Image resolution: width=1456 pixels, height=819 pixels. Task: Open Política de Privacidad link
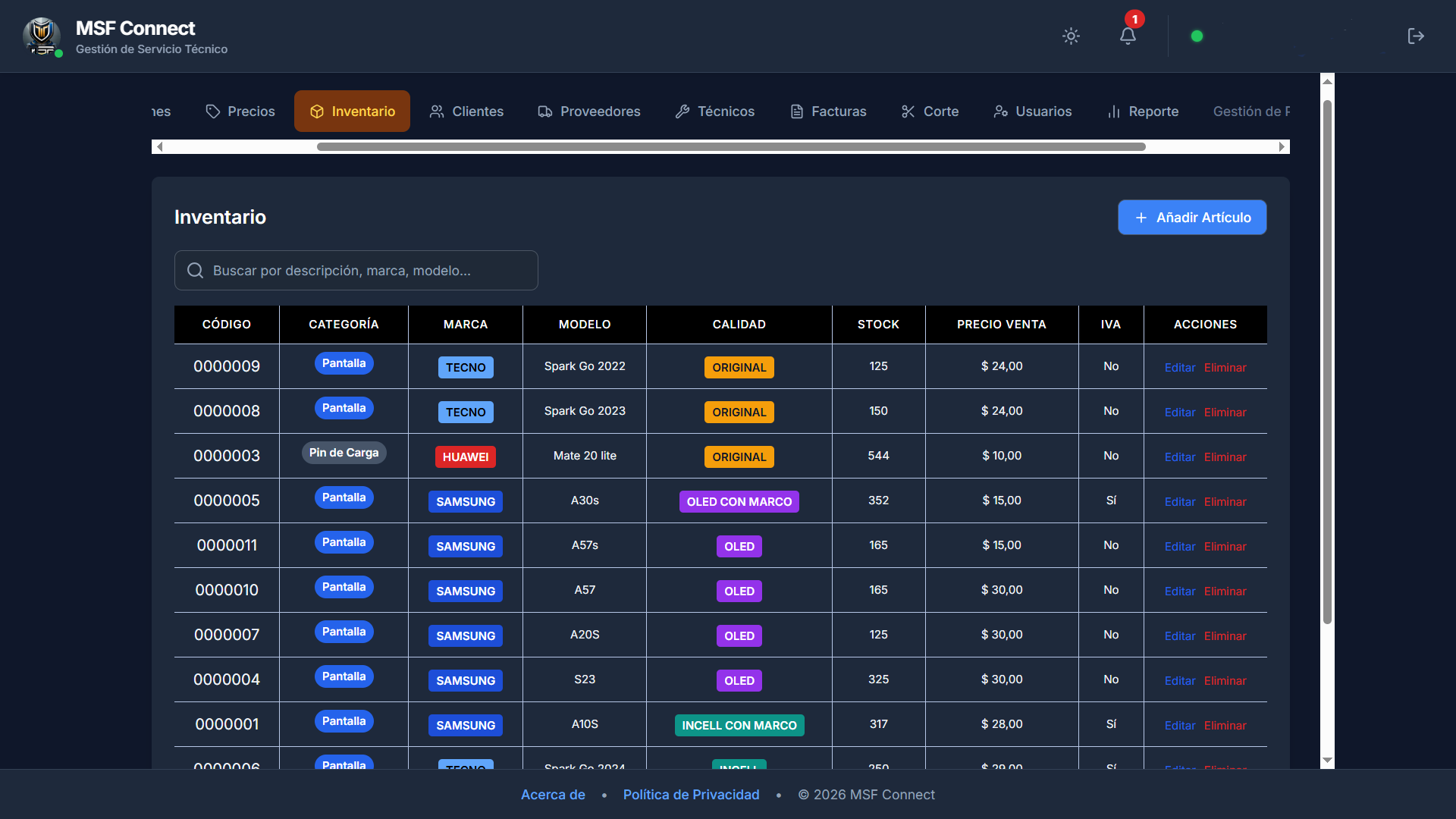tap(691, 795)
